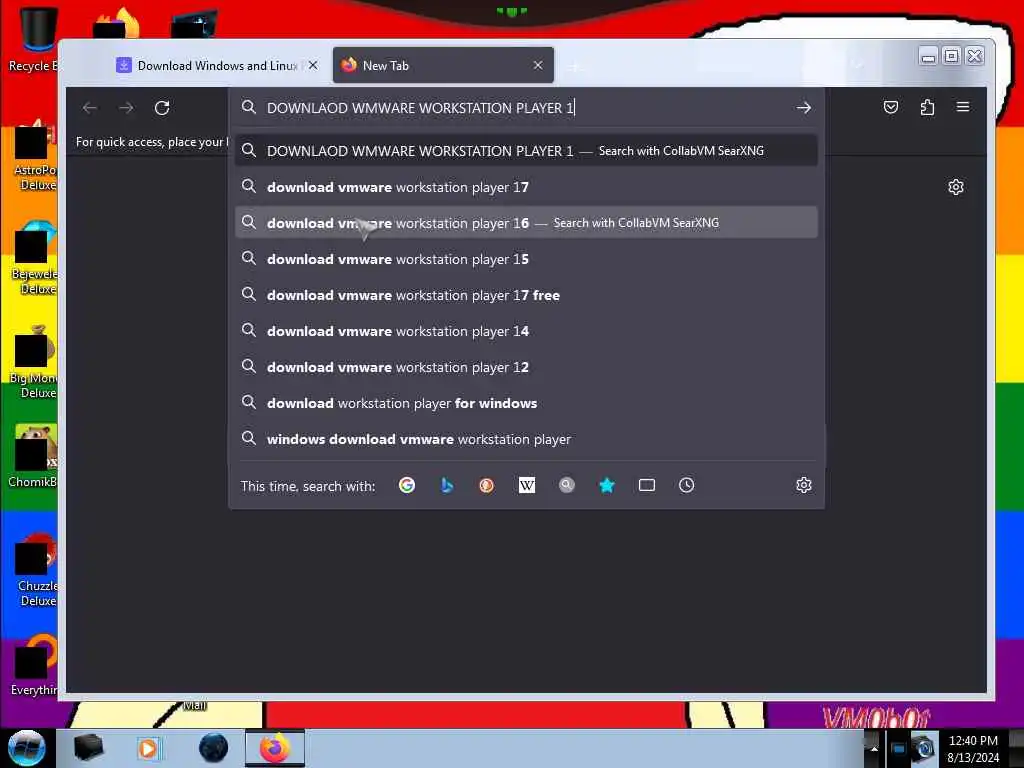Open the black box taskbar icon

pyautogui.click(x=88, y=748)
